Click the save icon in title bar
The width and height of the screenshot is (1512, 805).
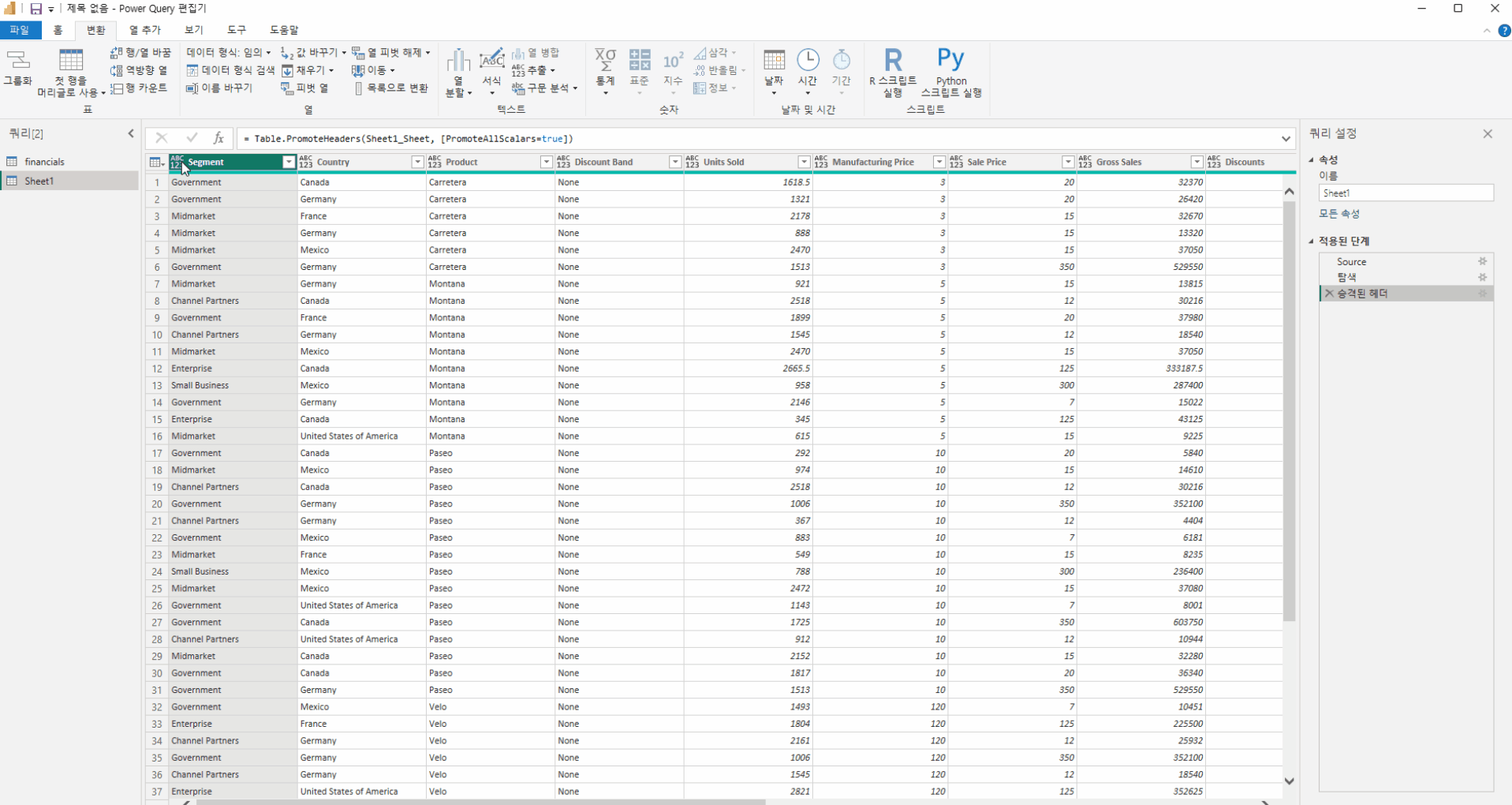point(35,9)
